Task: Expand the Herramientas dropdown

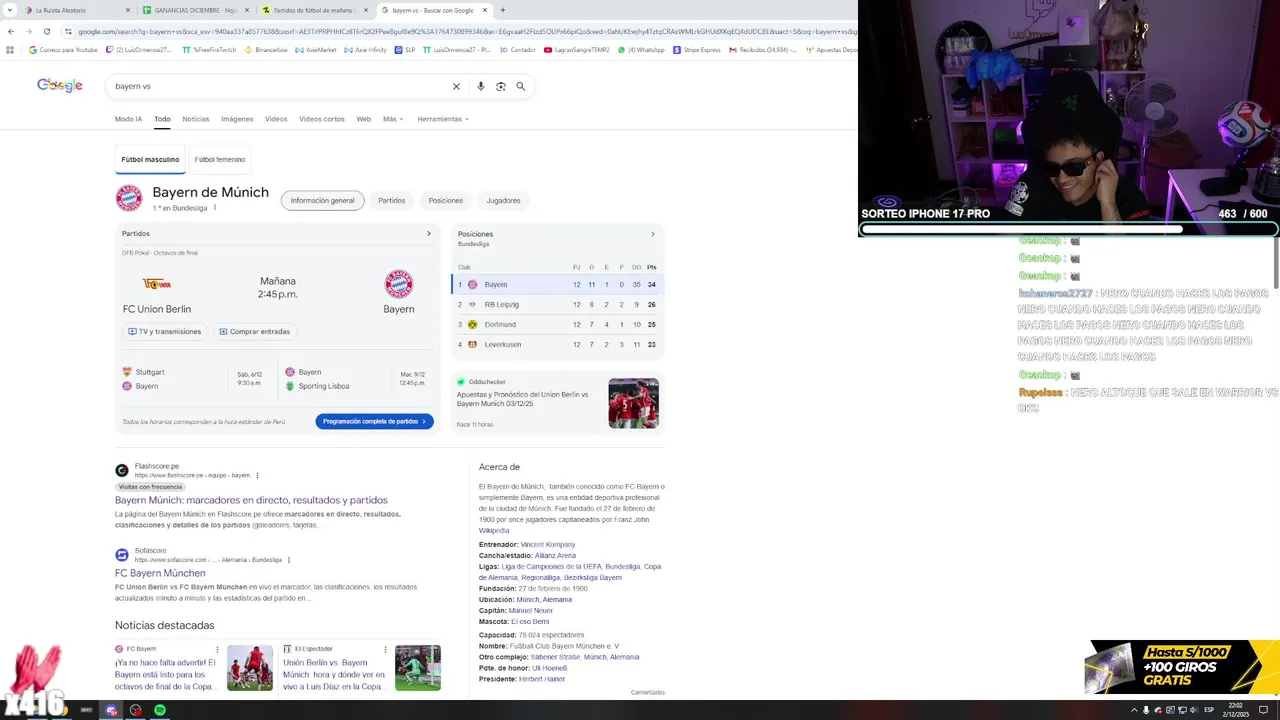Action: [443, 119]
